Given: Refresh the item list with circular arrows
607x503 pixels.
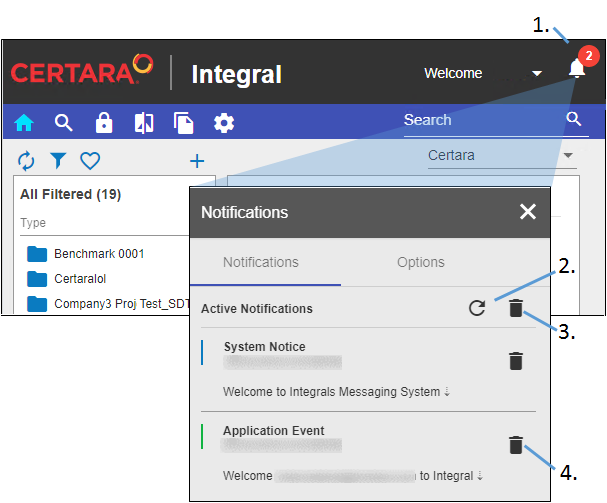Looking at the screenshot, I should [x=26, y=160].
